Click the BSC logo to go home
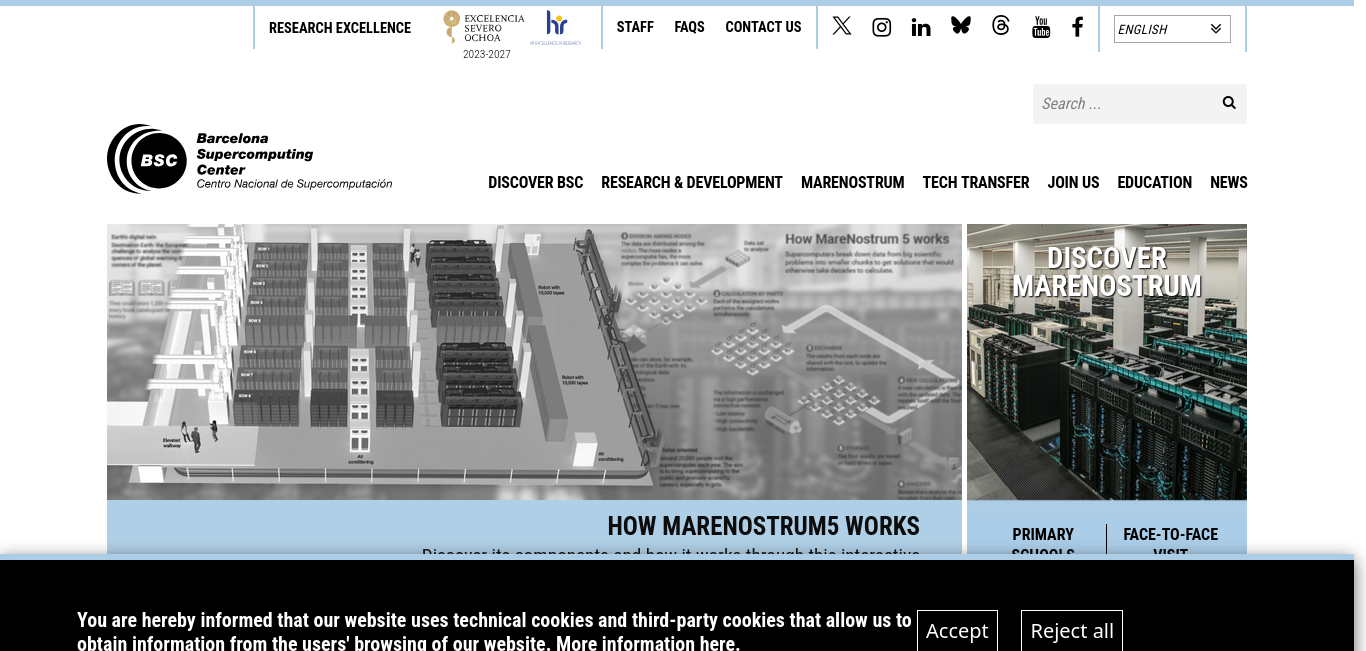Viewport: 1366px width, 651px height. (x=250, y=158)
